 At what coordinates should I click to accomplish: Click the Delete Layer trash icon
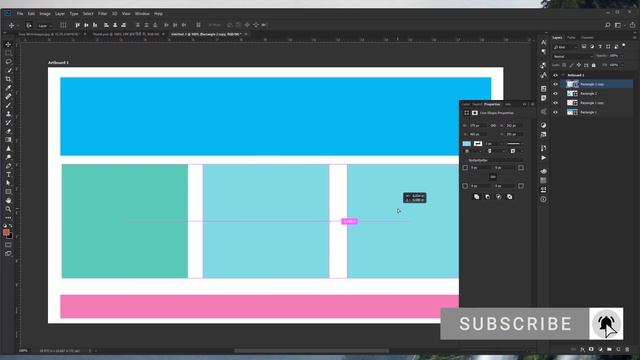click(x=627, y=350)
